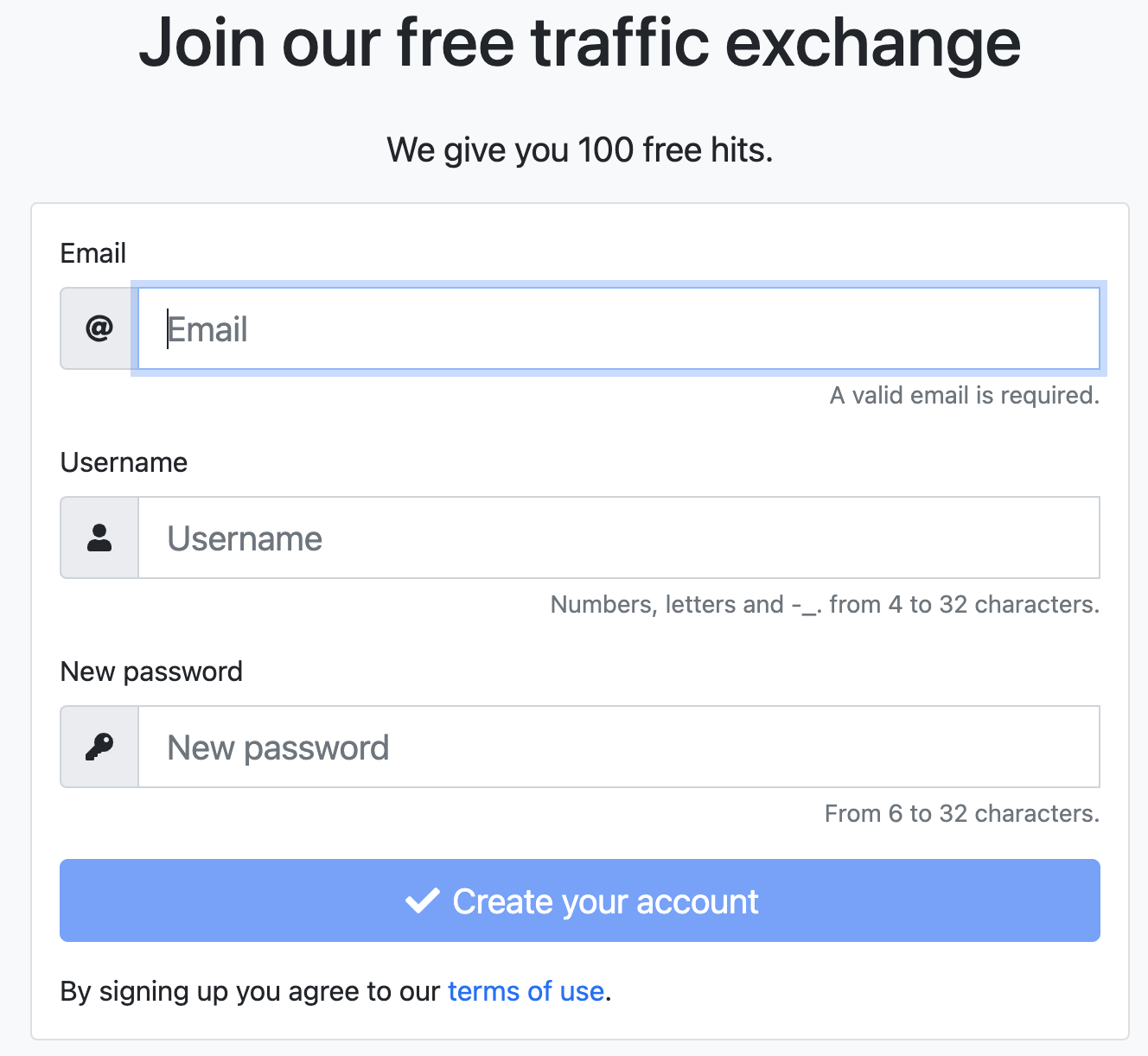This screenshot has width=1148, height=1056.
Task: Click the @ icon beside the Email field
Action: [x=98, y=328]
